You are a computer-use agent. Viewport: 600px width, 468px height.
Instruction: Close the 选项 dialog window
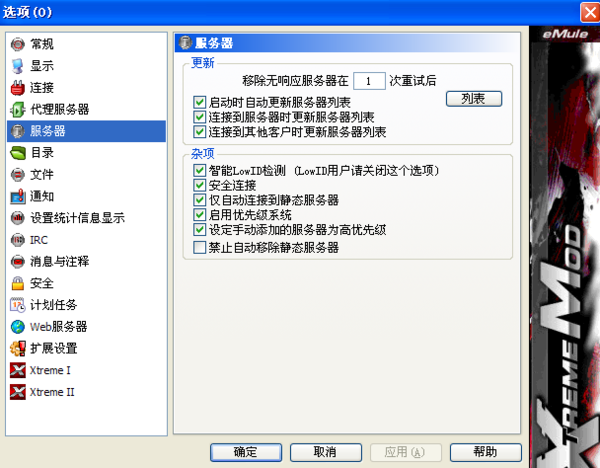pyautogui.click(x=590, y=12)
